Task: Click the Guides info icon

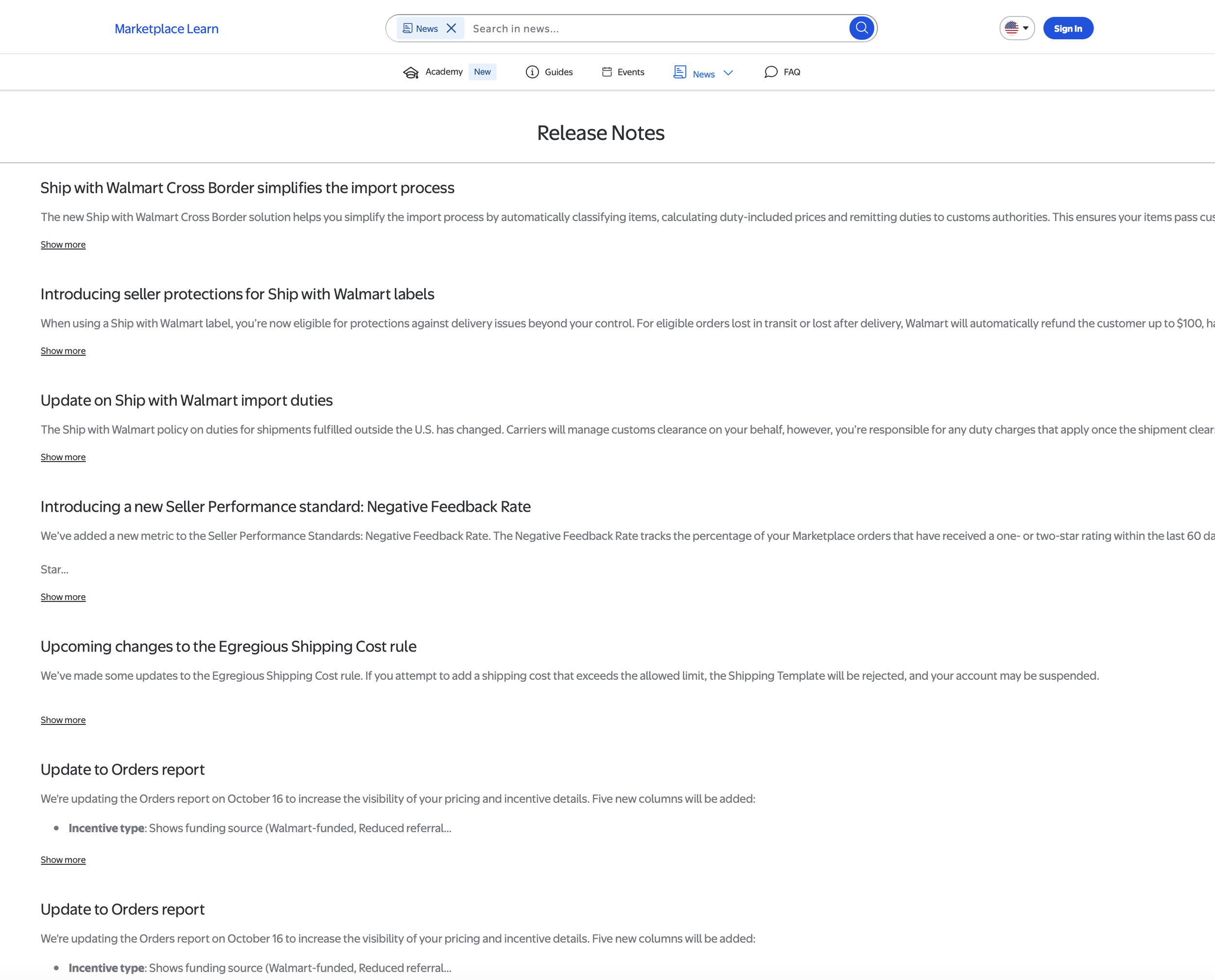Action: 531,72
